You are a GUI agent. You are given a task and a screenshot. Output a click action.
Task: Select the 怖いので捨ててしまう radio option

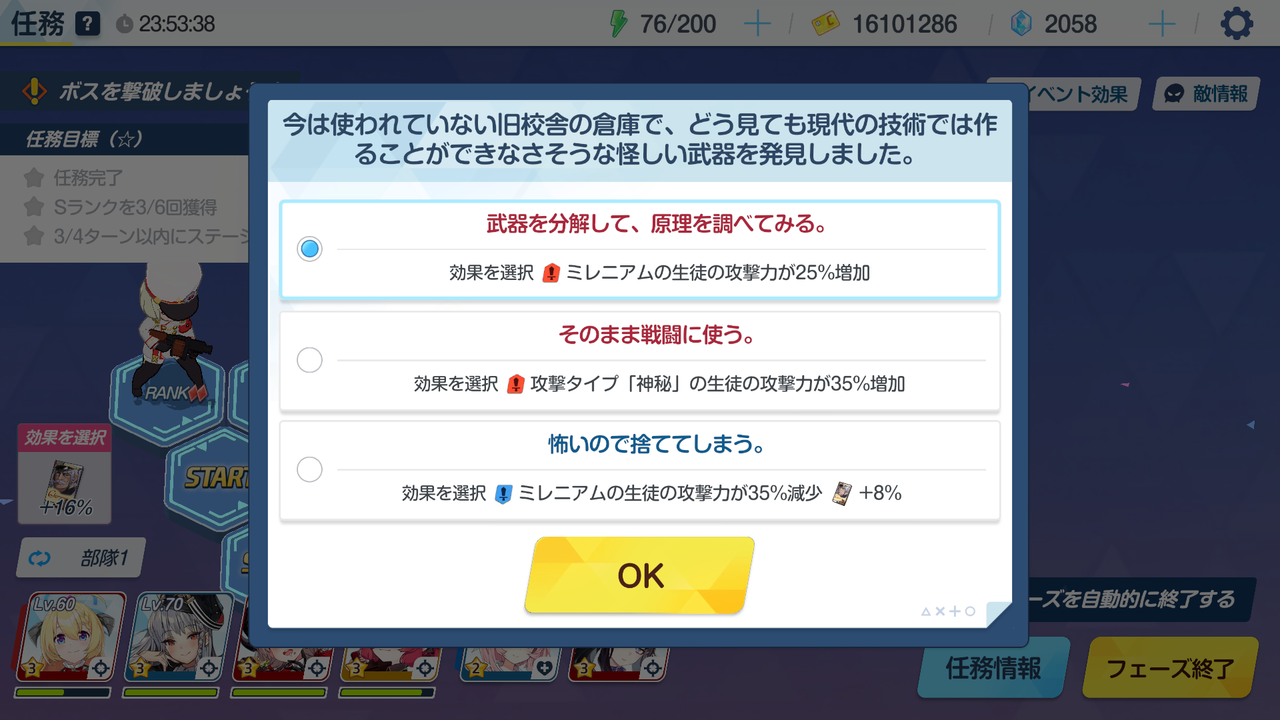[310, 469]
